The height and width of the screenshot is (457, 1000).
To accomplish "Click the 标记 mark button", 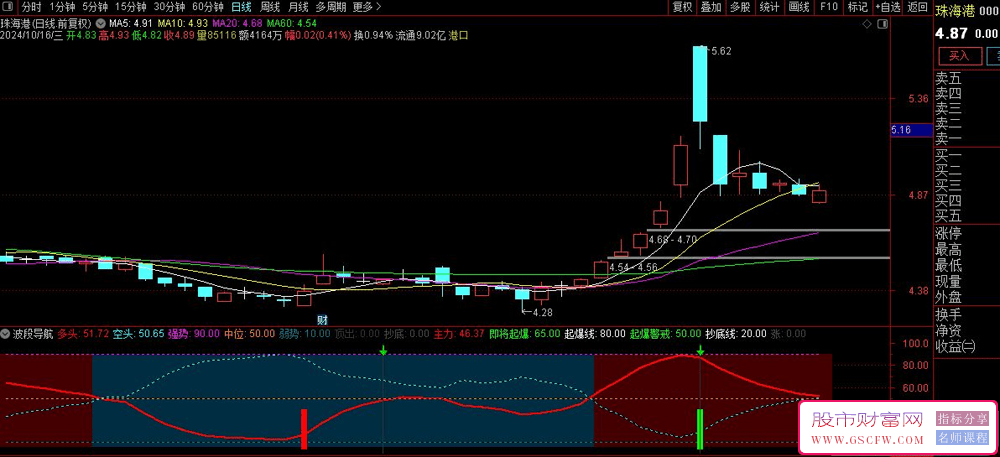I will (x=857, y=7).
